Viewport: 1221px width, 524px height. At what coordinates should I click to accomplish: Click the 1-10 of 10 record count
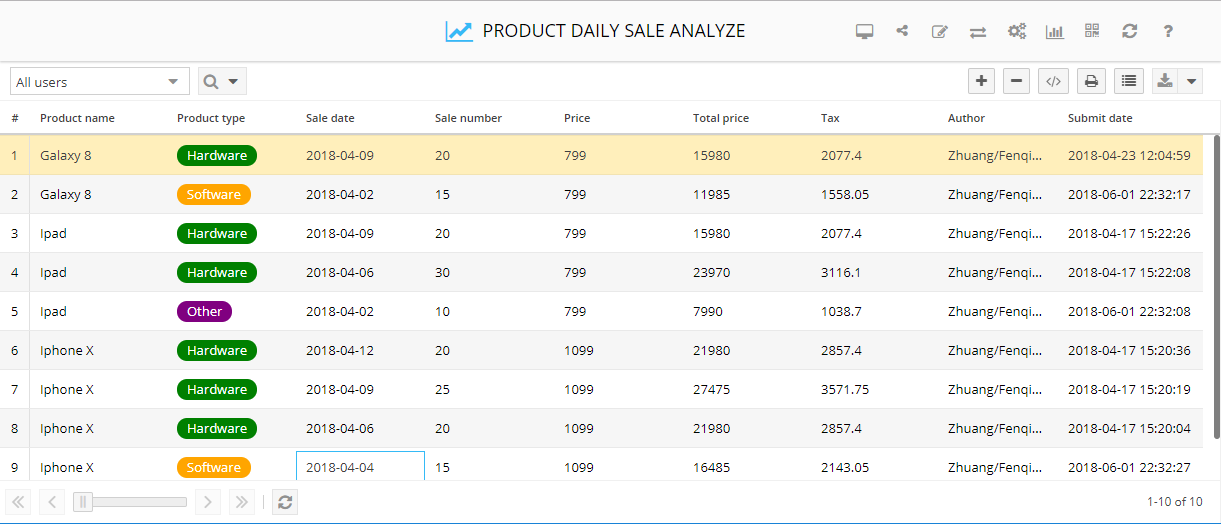coord(1175,502)
